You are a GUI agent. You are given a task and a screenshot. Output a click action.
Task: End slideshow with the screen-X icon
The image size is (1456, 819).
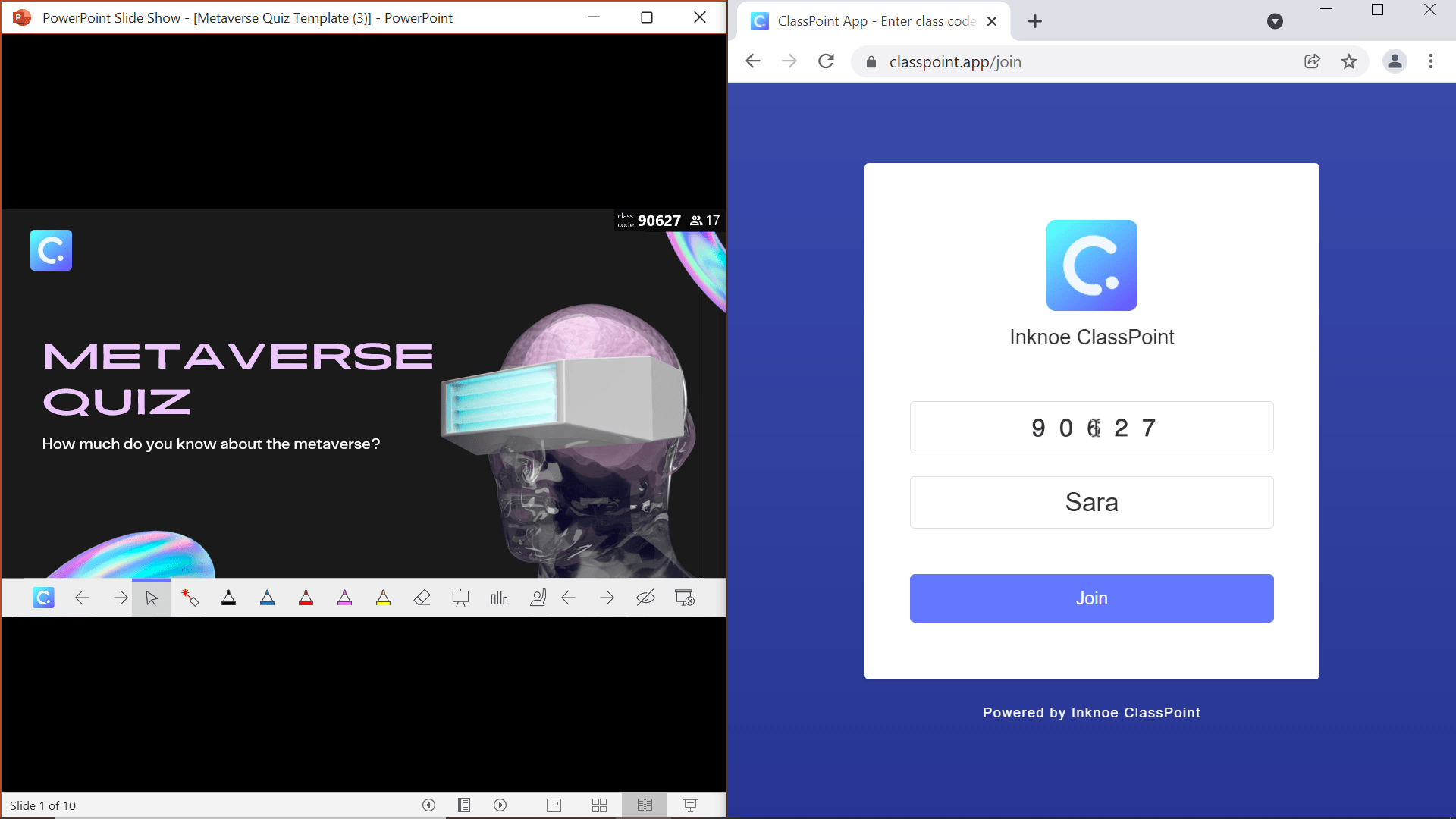pyautogui.click(x=685, y=598)
